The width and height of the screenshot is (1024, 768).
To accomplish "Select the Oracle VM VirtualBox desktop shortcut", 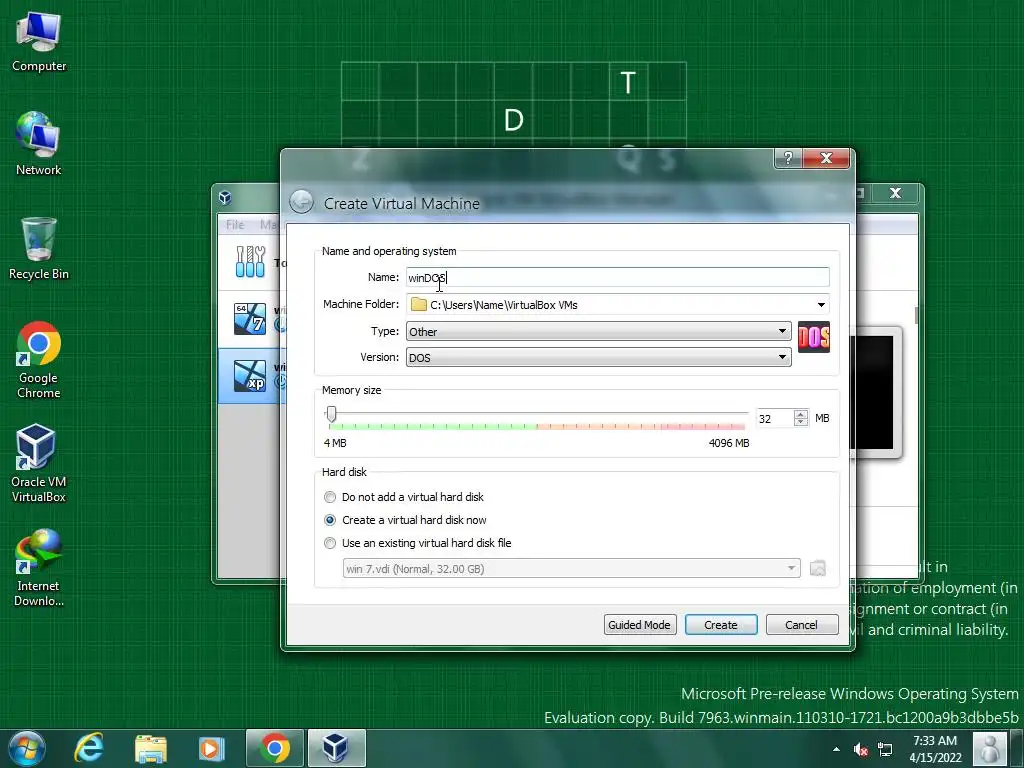I will coord(39,463).
